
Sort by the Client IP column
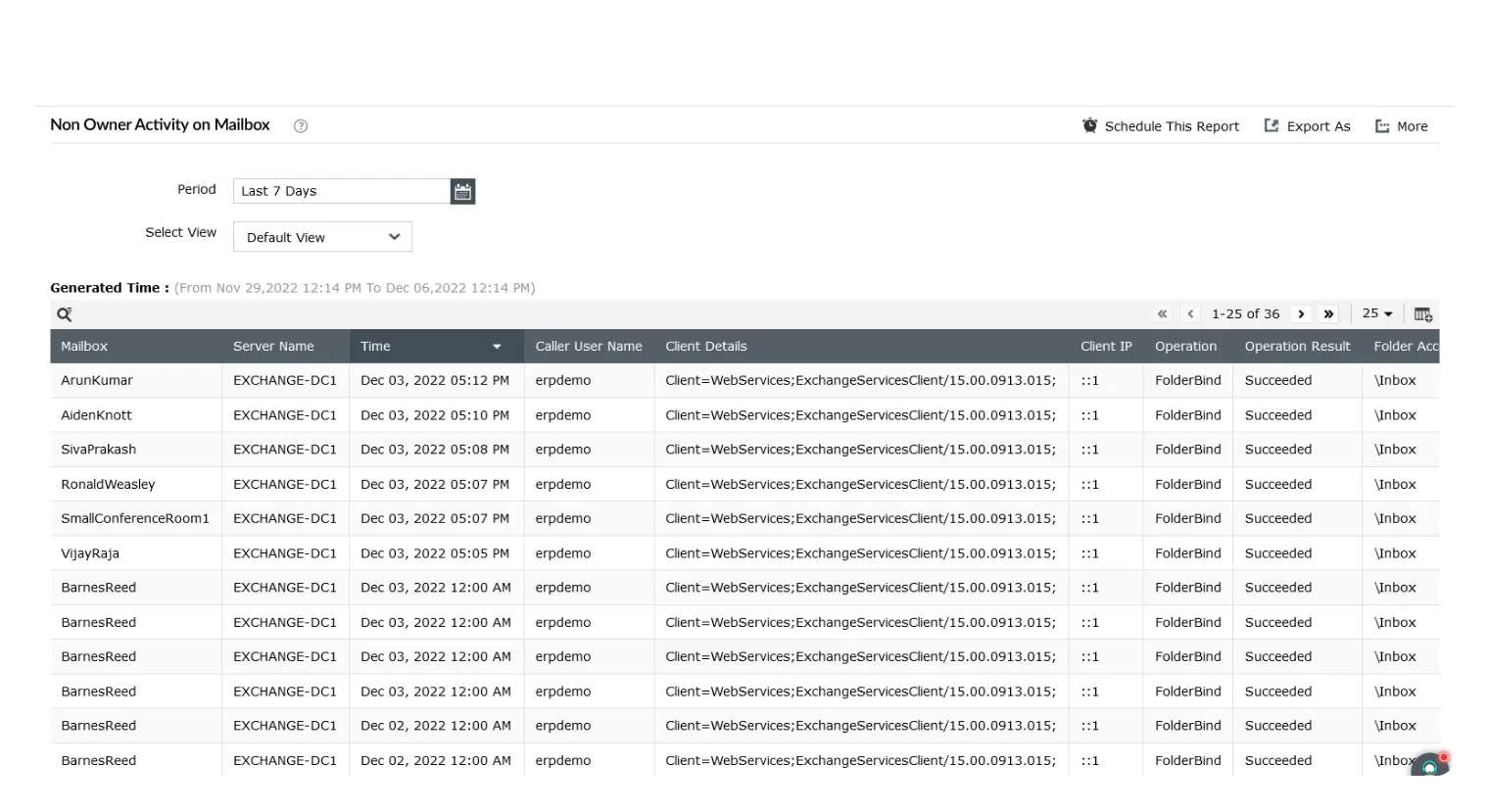tap(1106, 347)
